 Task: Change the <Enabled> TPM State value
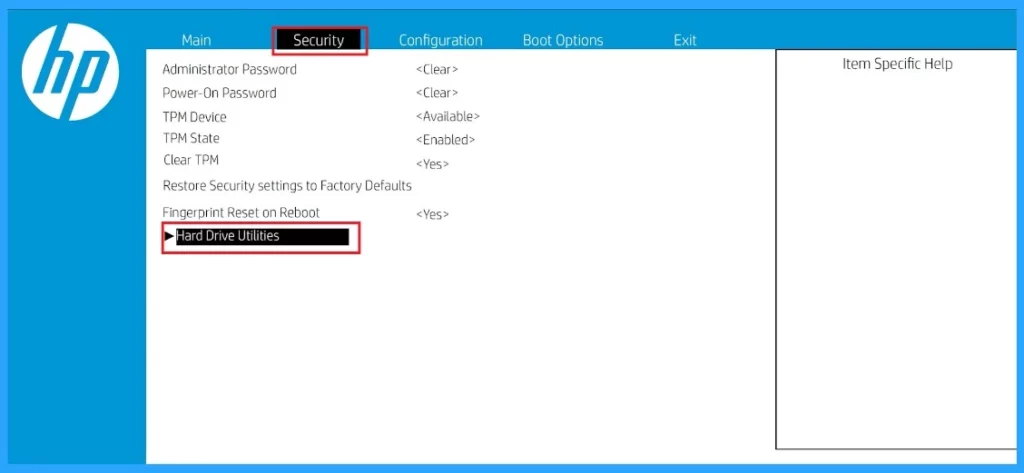(445, 140)
